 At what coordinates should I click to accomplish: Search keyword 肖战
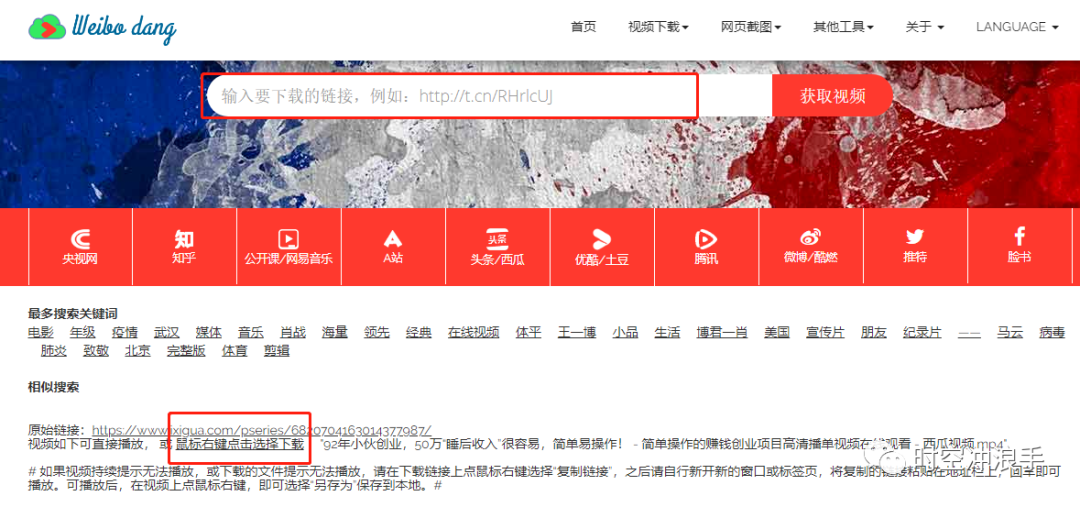[x=293, y=332]
